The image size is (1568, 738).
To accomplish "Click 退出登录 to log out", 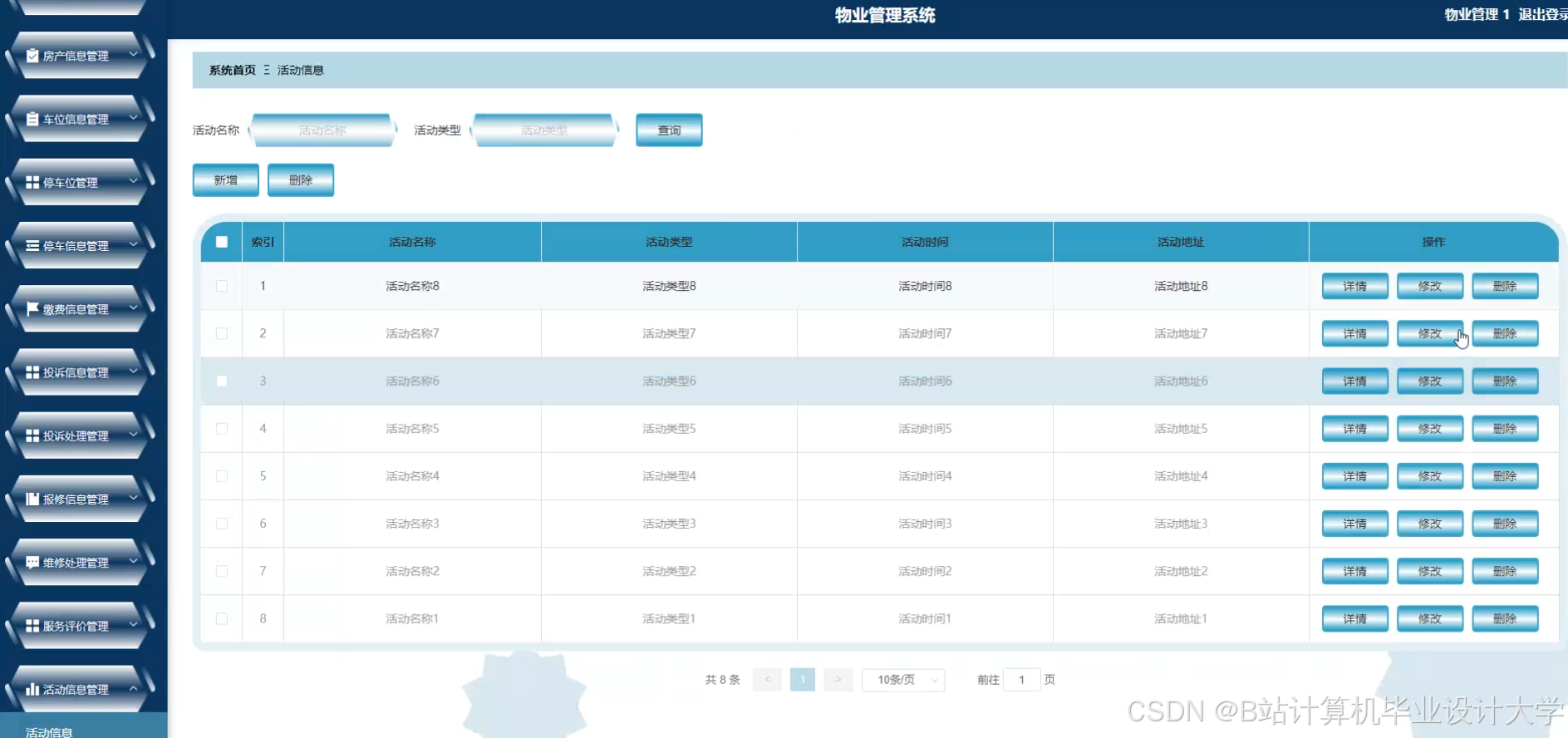I will (x=1542, y=14).
